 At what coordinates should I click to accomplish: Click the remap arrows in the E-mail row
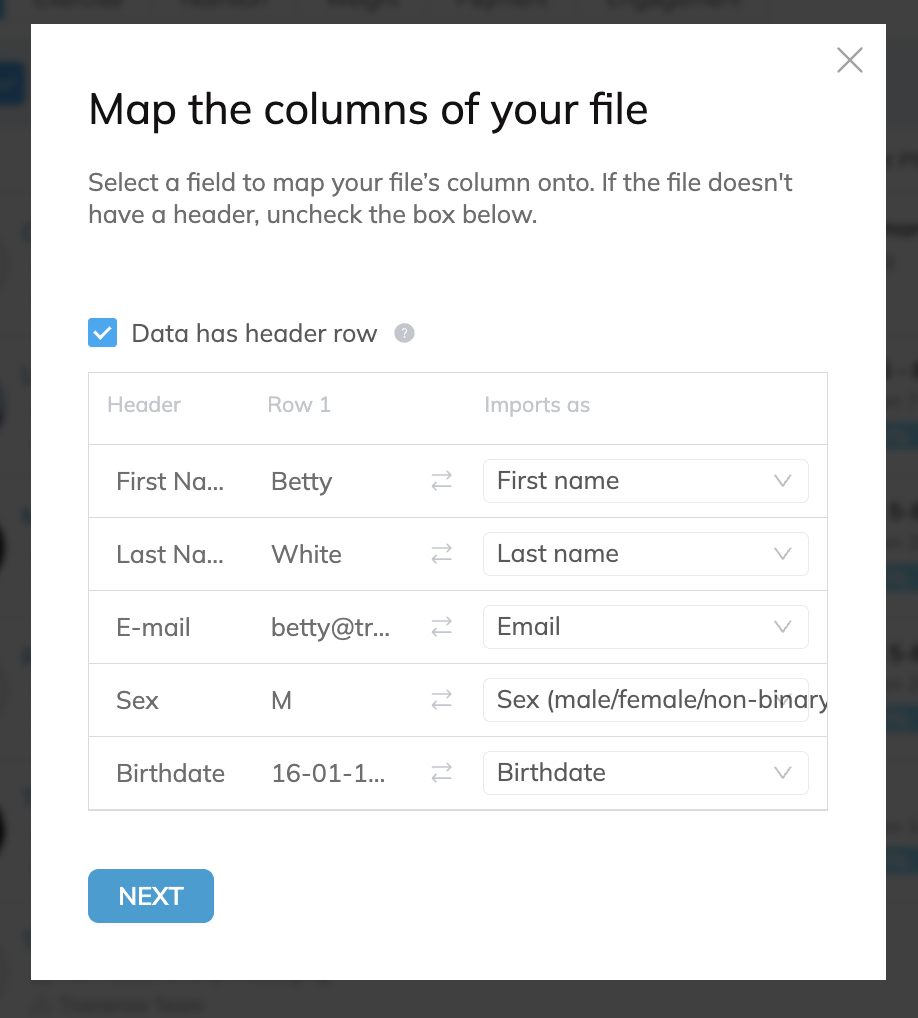(x=441, y=627)
